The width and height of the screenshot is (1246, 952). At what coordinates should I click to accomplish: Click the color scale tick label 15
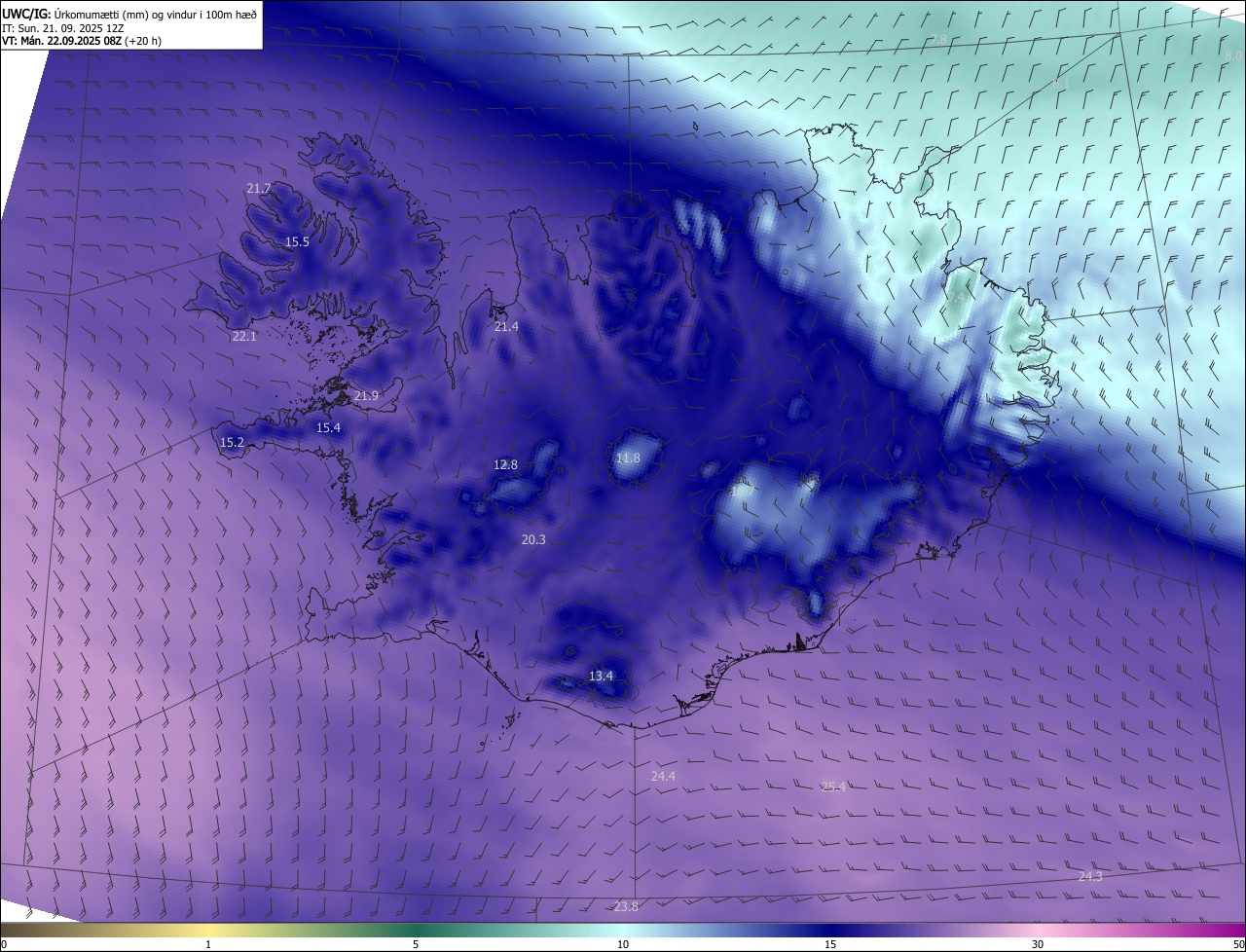pyautogui.click(x=830, y=944)
